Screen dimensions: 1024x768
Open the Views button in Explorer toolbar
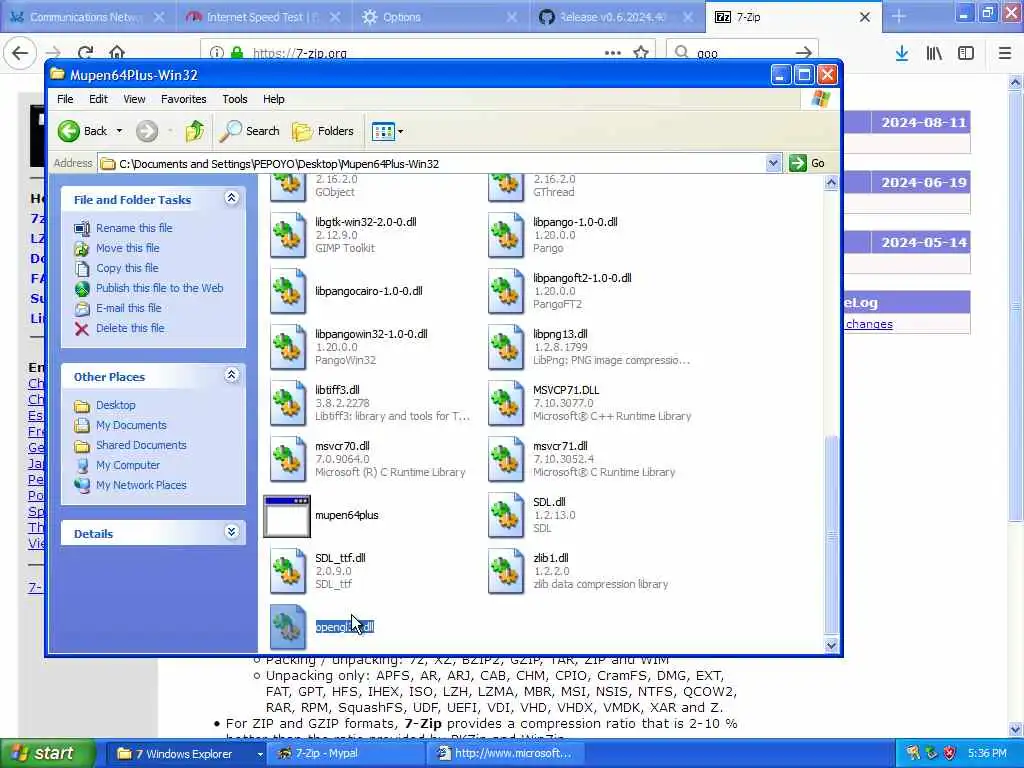click(x=383, y=131)
